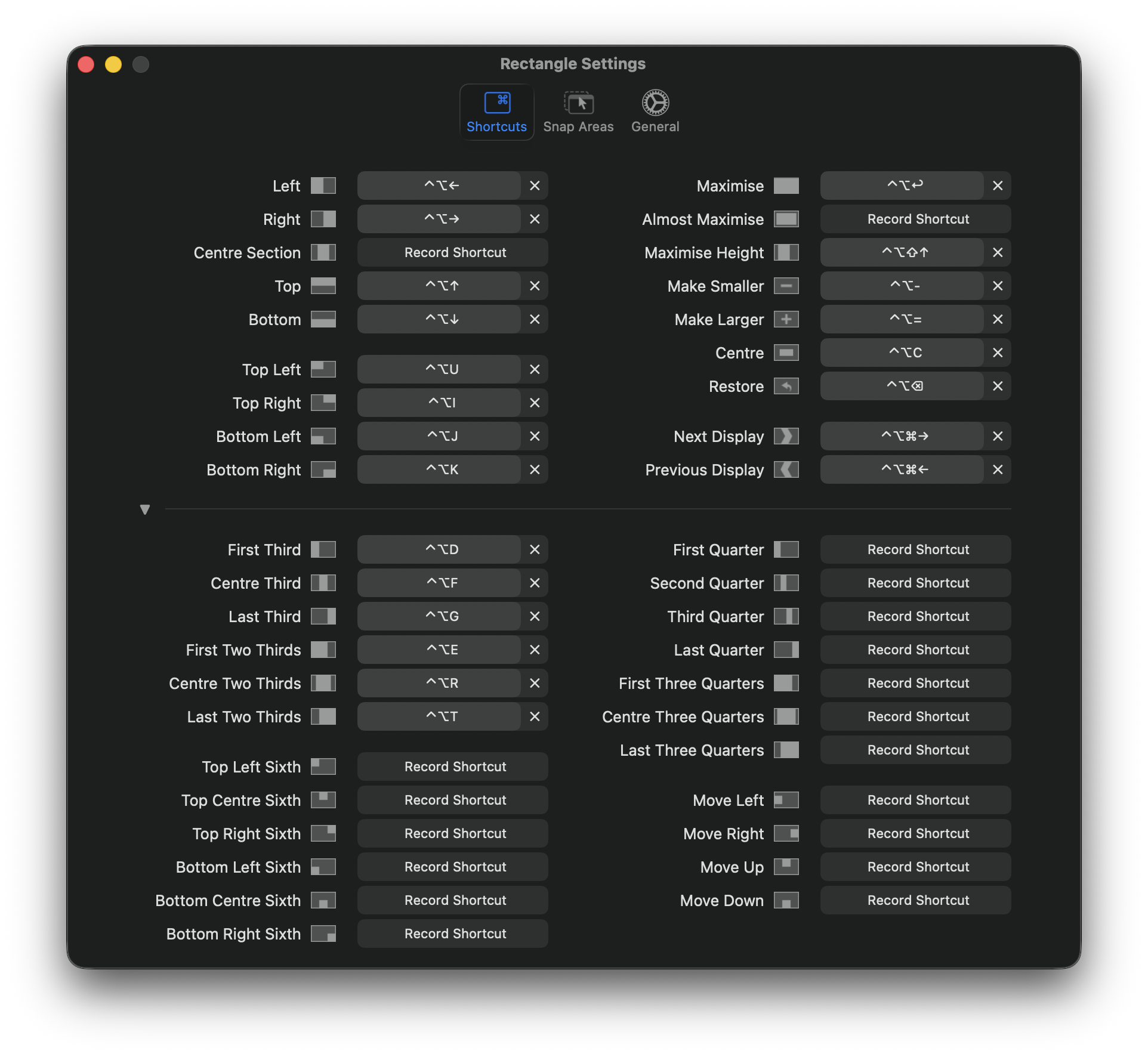Edit the Make Smaller shortcut field

pyautogui.click(x=902, y=286)
